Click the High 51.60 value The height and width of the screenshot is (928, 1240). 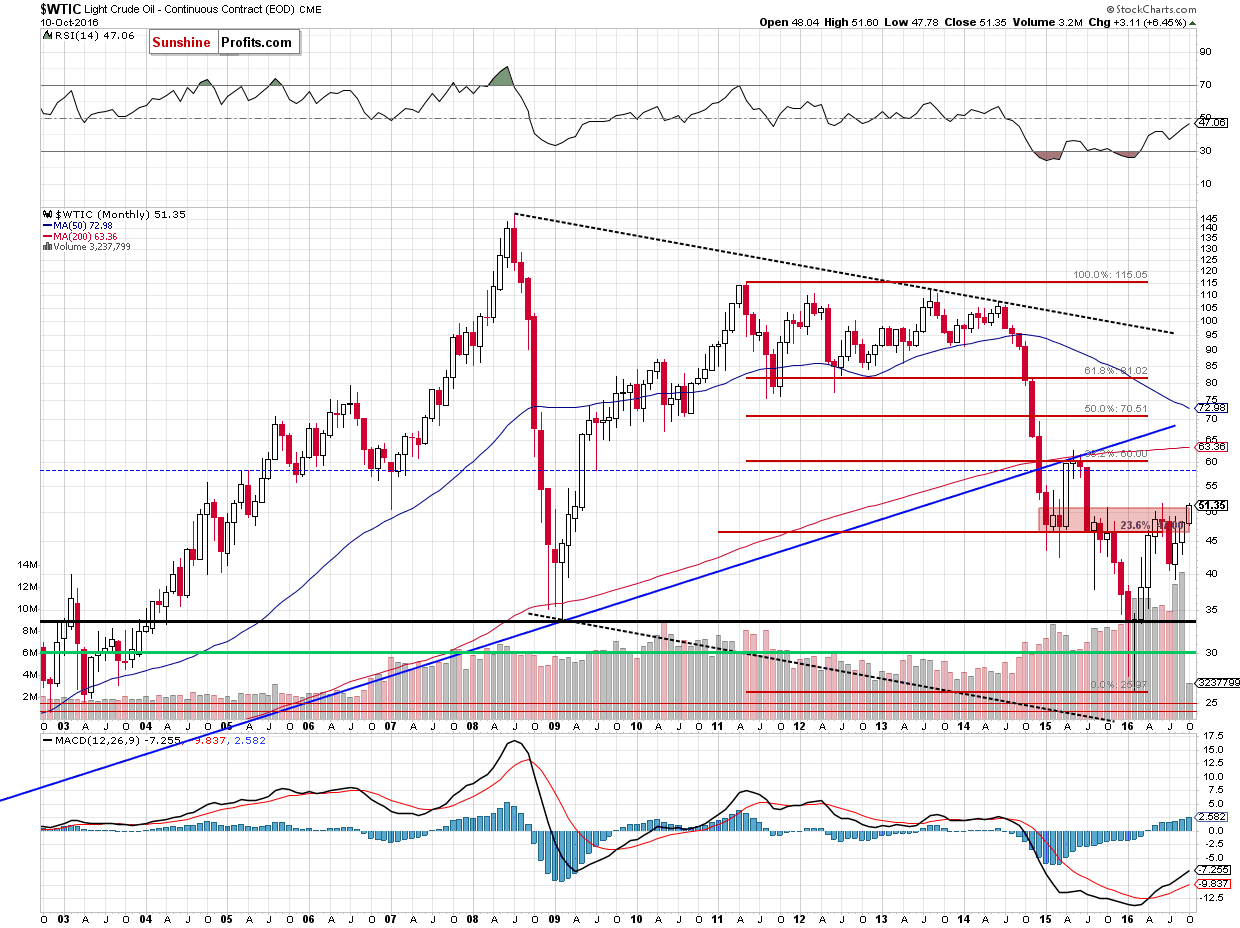coord(850,21)
